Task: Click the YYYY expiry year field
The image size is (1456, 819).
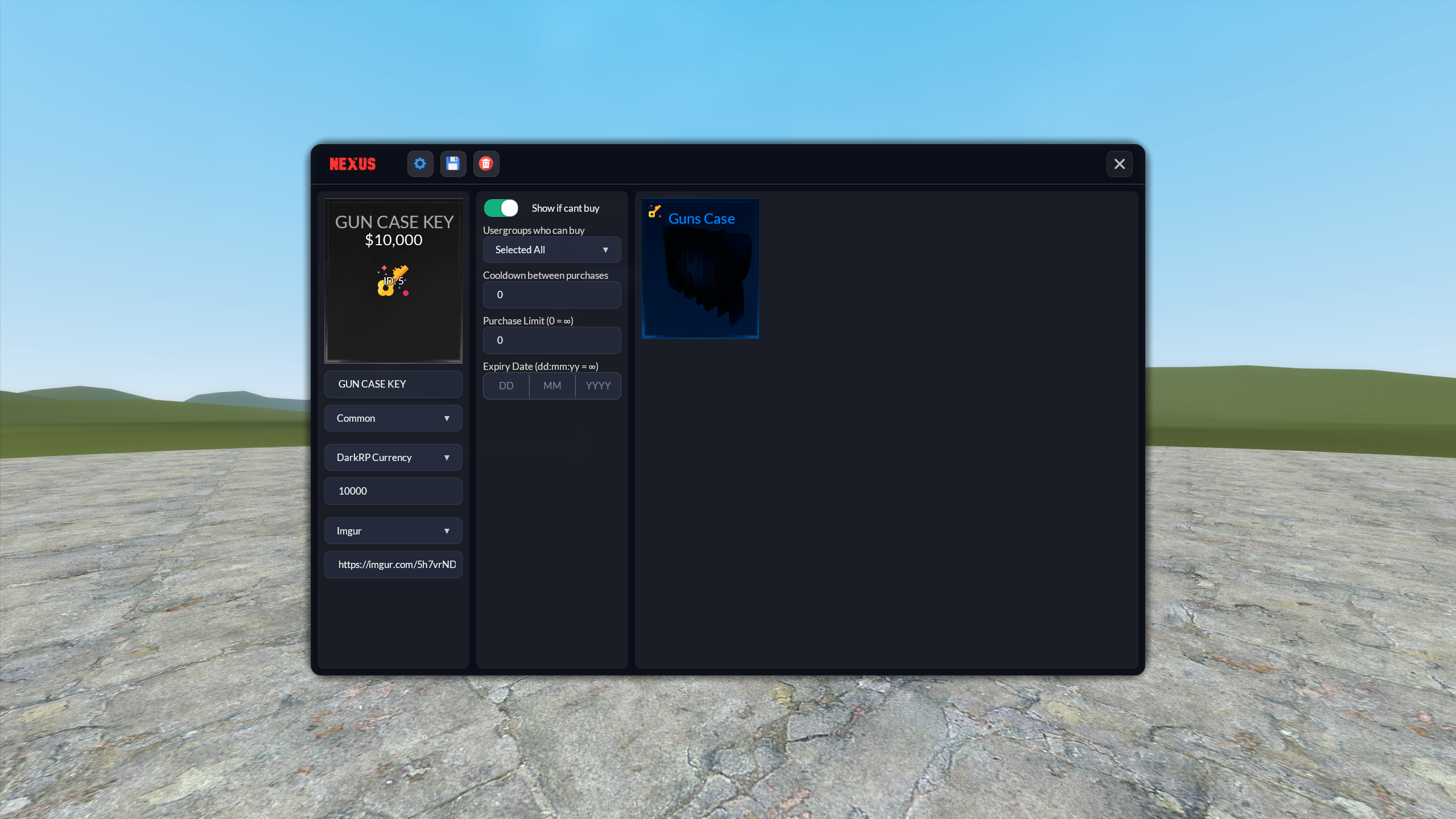Action: 598,386
